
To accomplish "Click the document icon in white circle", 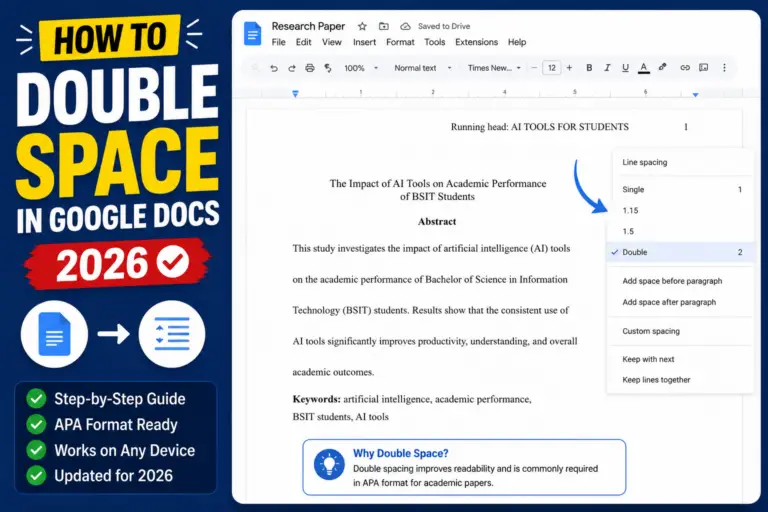I will coord(54,334).
